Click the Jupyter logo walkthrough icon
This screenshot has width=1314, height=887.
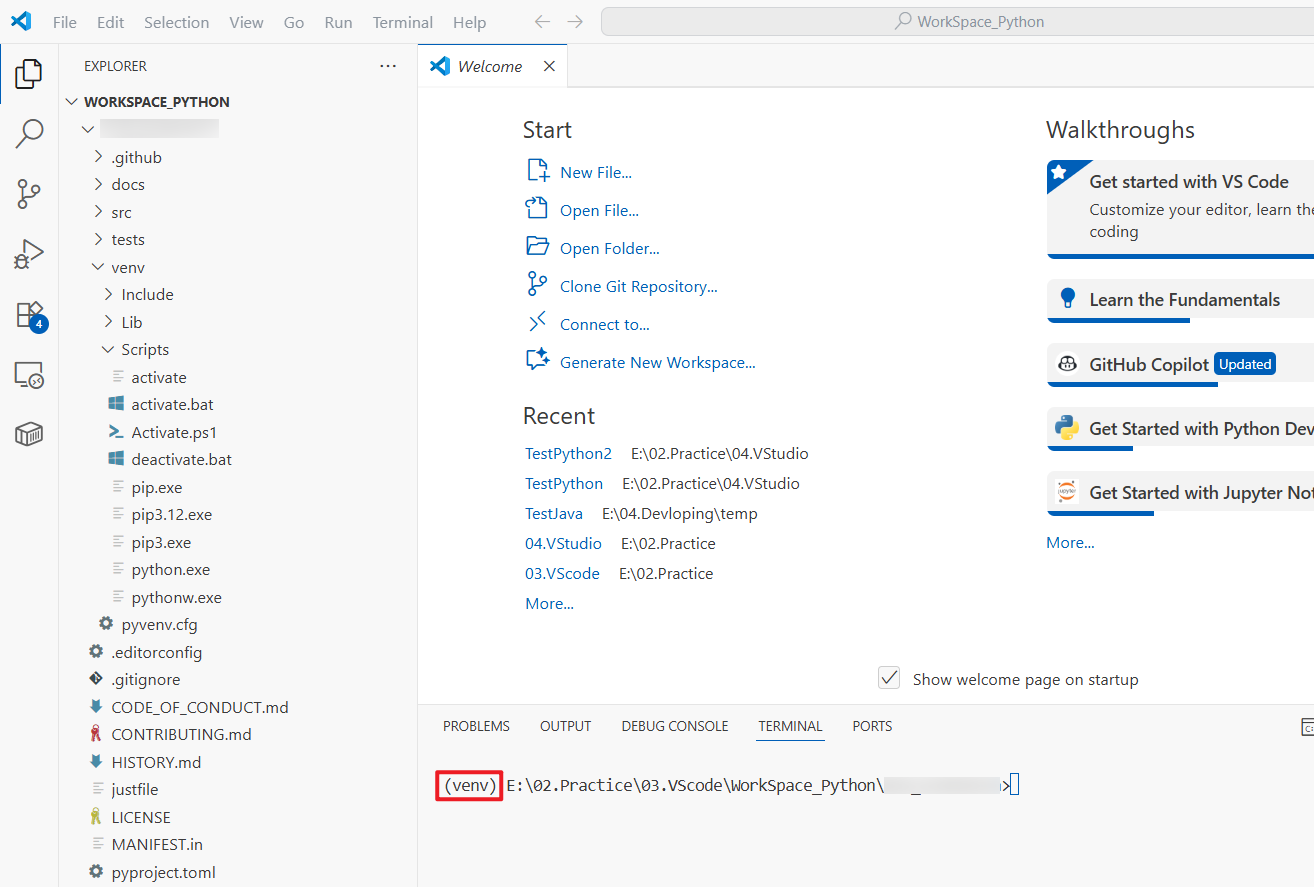[x=1067, y=493]
